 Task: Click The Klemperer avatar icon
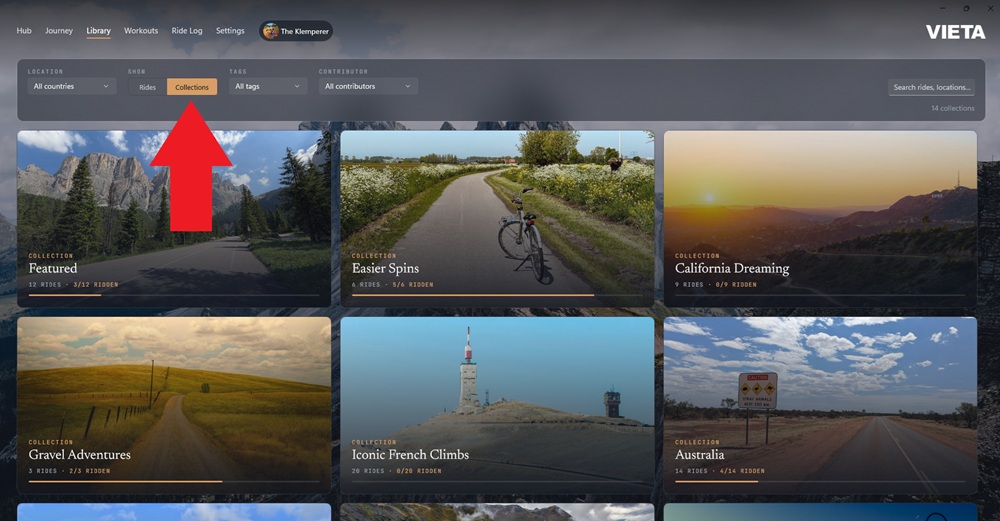(270, 31)
